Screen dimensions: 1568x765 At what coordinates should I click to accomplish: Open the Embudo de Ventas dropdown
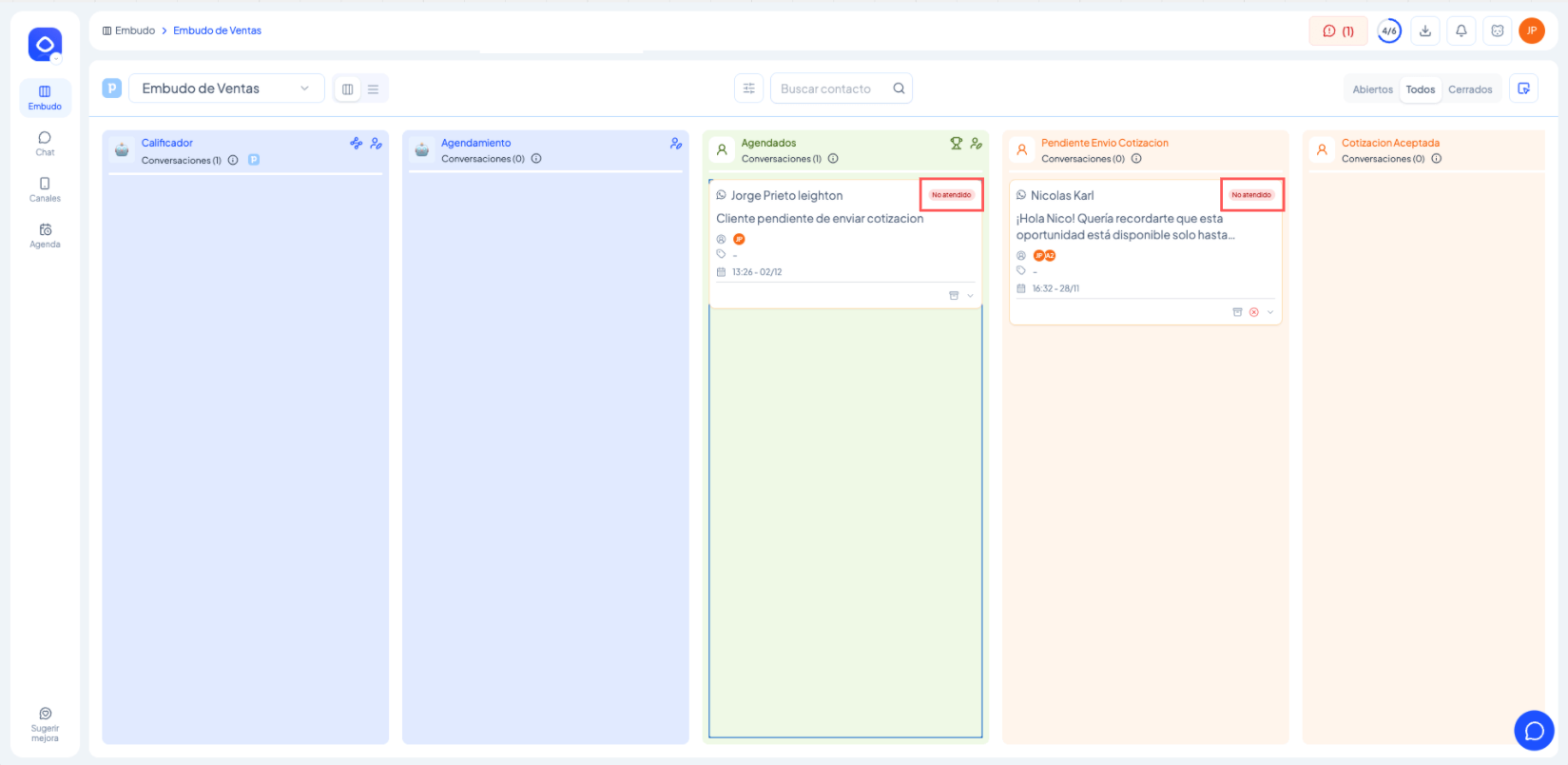tap(226, 88)
